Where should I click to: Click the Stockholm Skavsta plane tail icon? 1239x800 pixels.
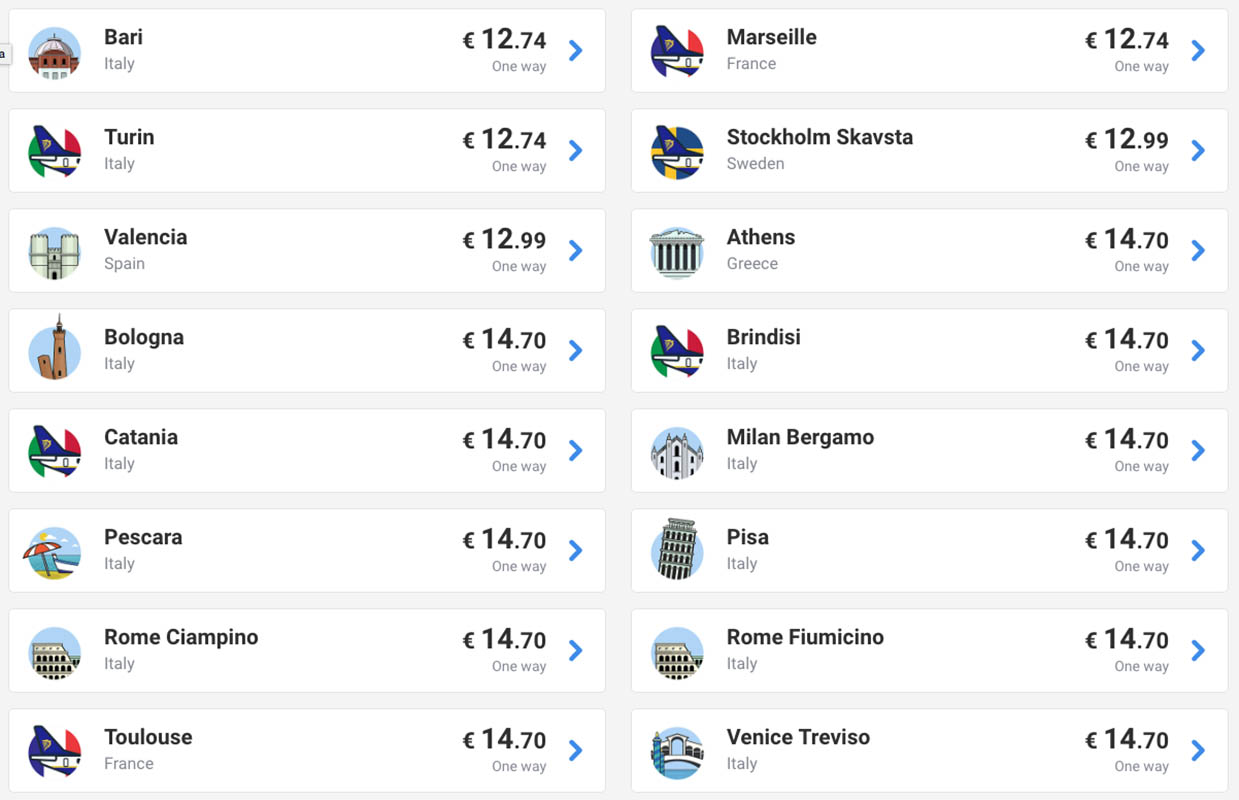677,152
